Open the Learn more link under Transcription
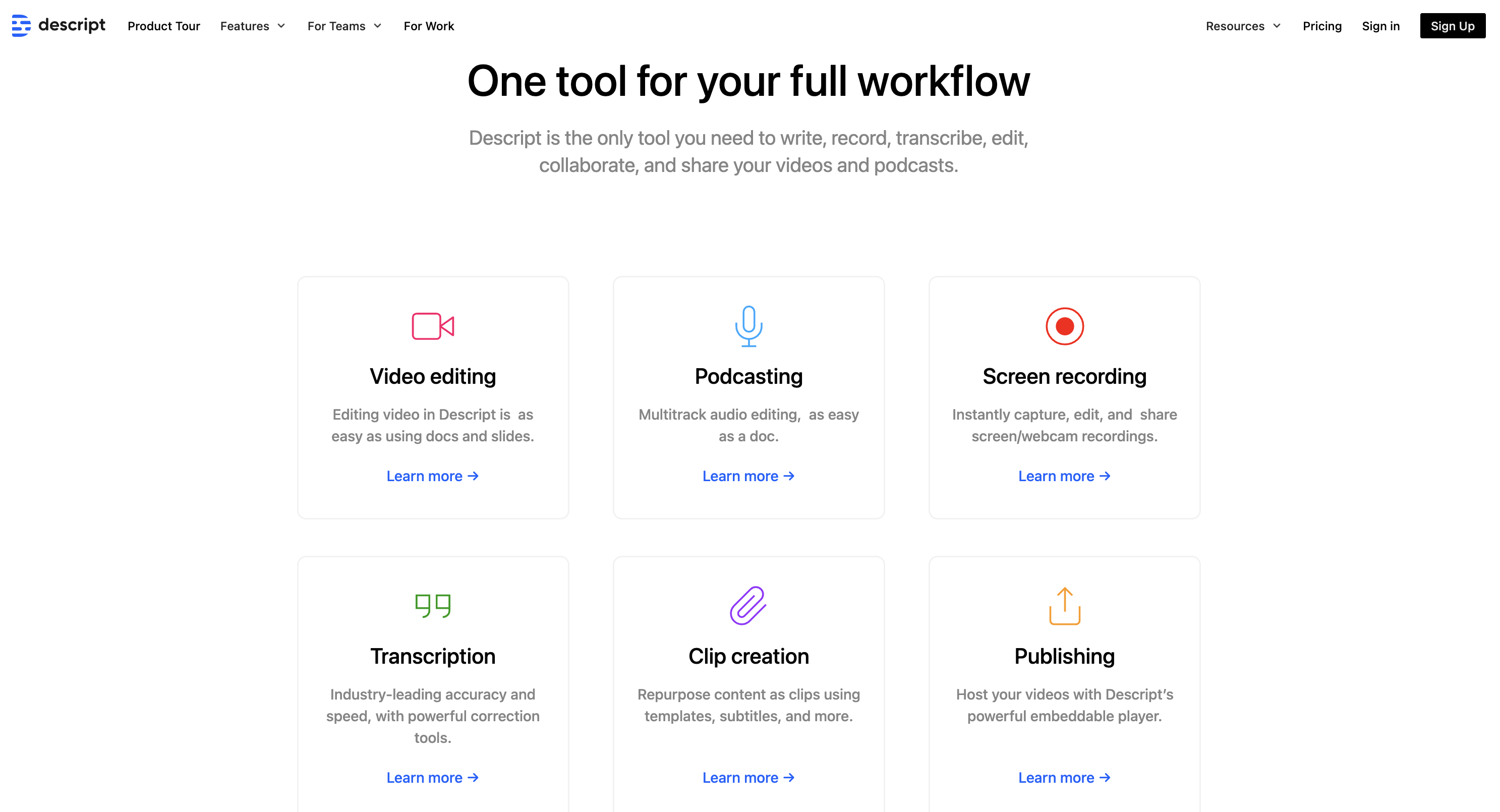The height and width of the screenshot is (812, 1500). point(432,778)
